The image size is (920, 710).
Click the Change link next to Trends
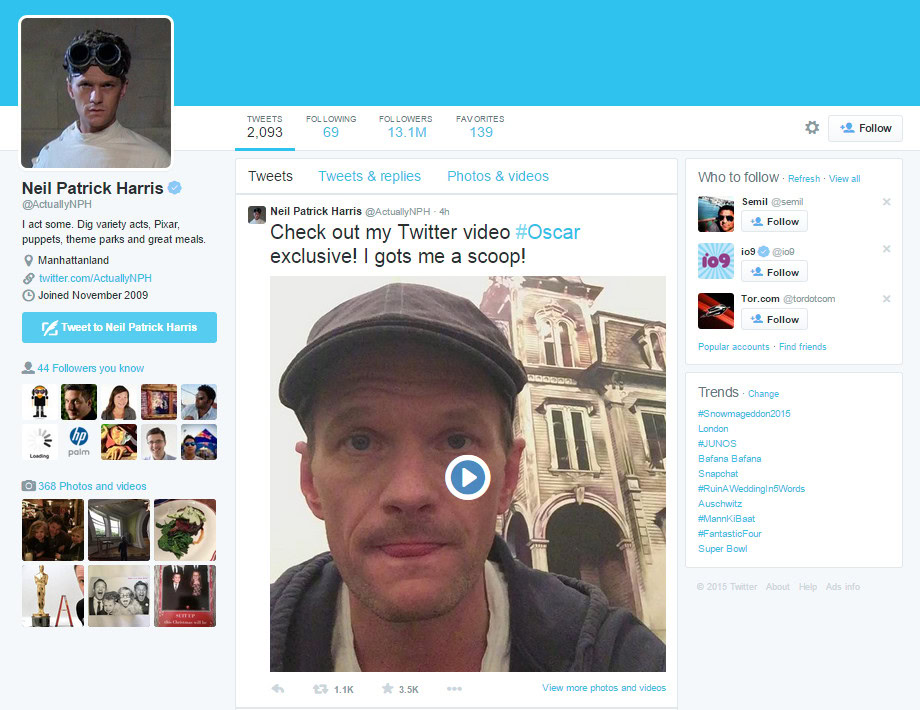[x=763, y=394]
